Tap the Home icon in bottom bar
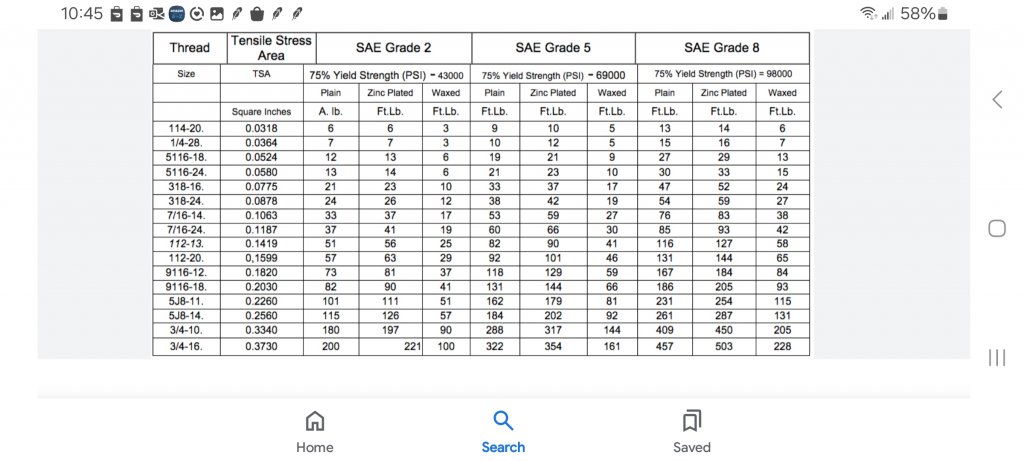Screen dimensions: 1024x461 (x=315, y=421)
